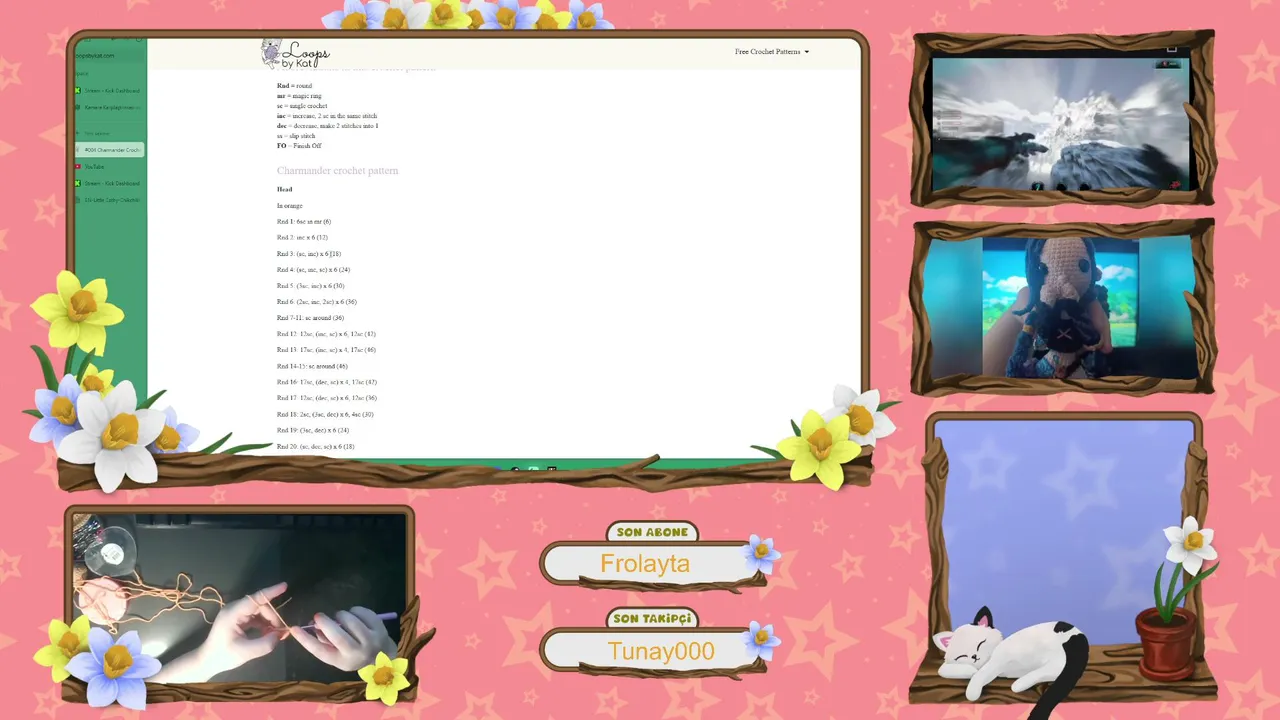Click the "Rnd 1: 6sc in mr (6)" line
1280x720 pixels.
[304, 222]
